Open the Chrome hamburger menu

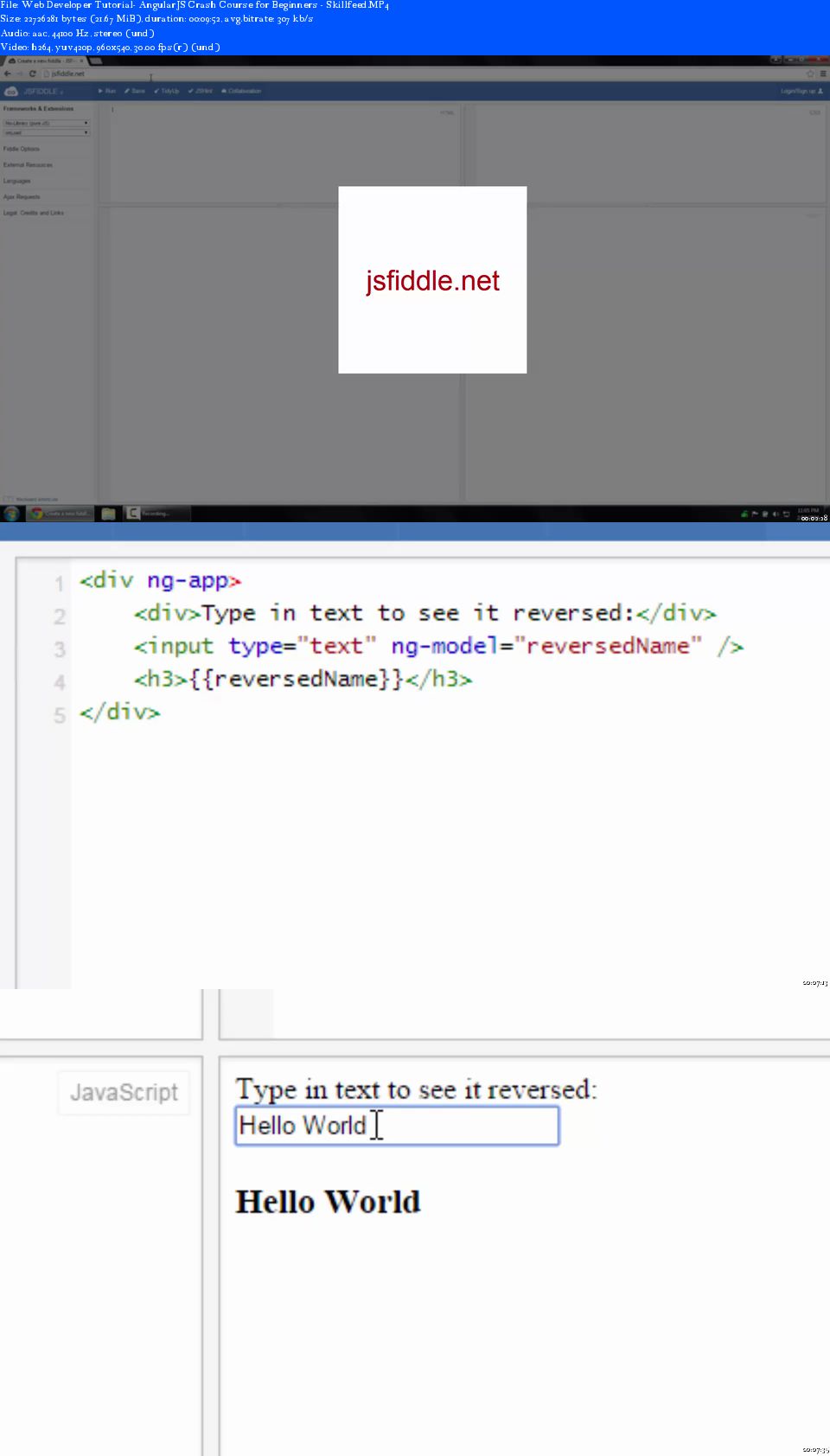pos(823,73)
